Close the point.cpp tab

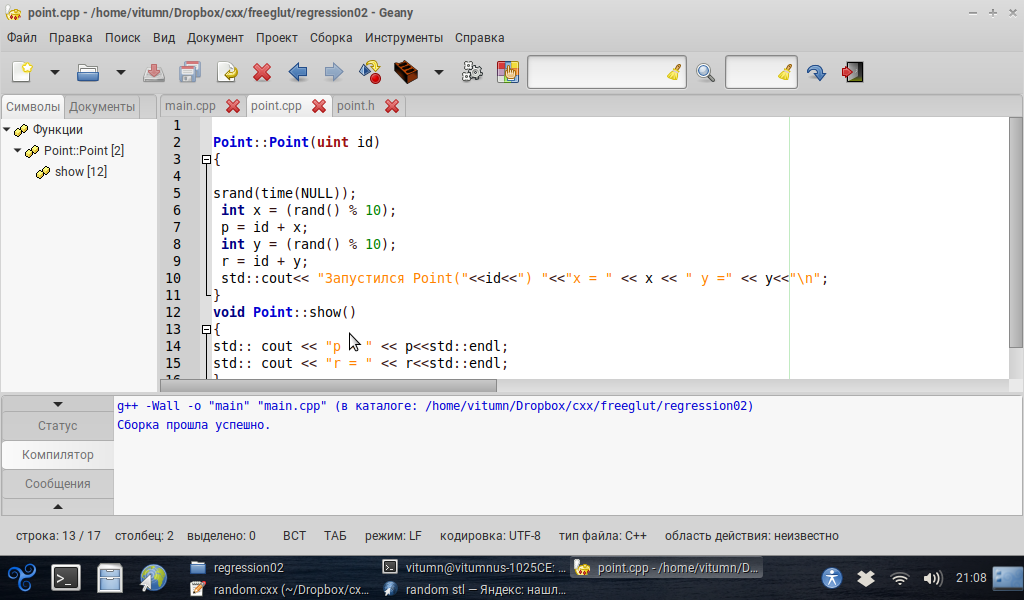point(319,106)
